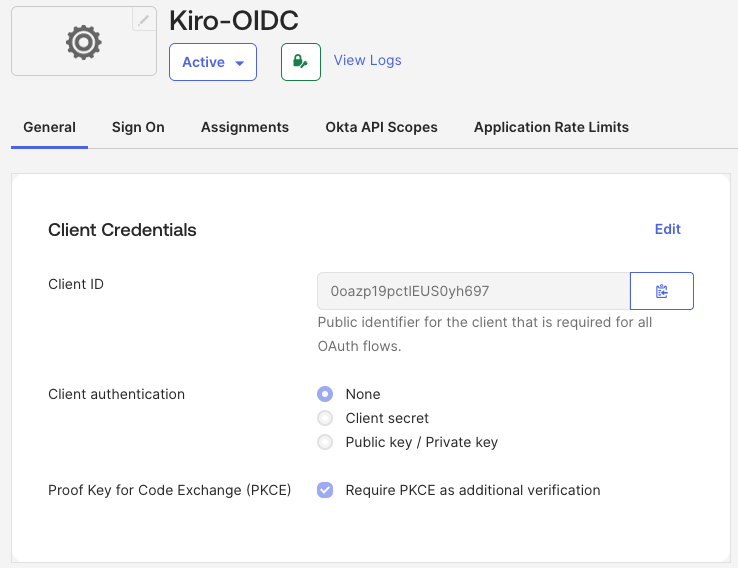Choose the Client secret radio button
This screenshot has width=738, height=568.
tap(325, 418)
